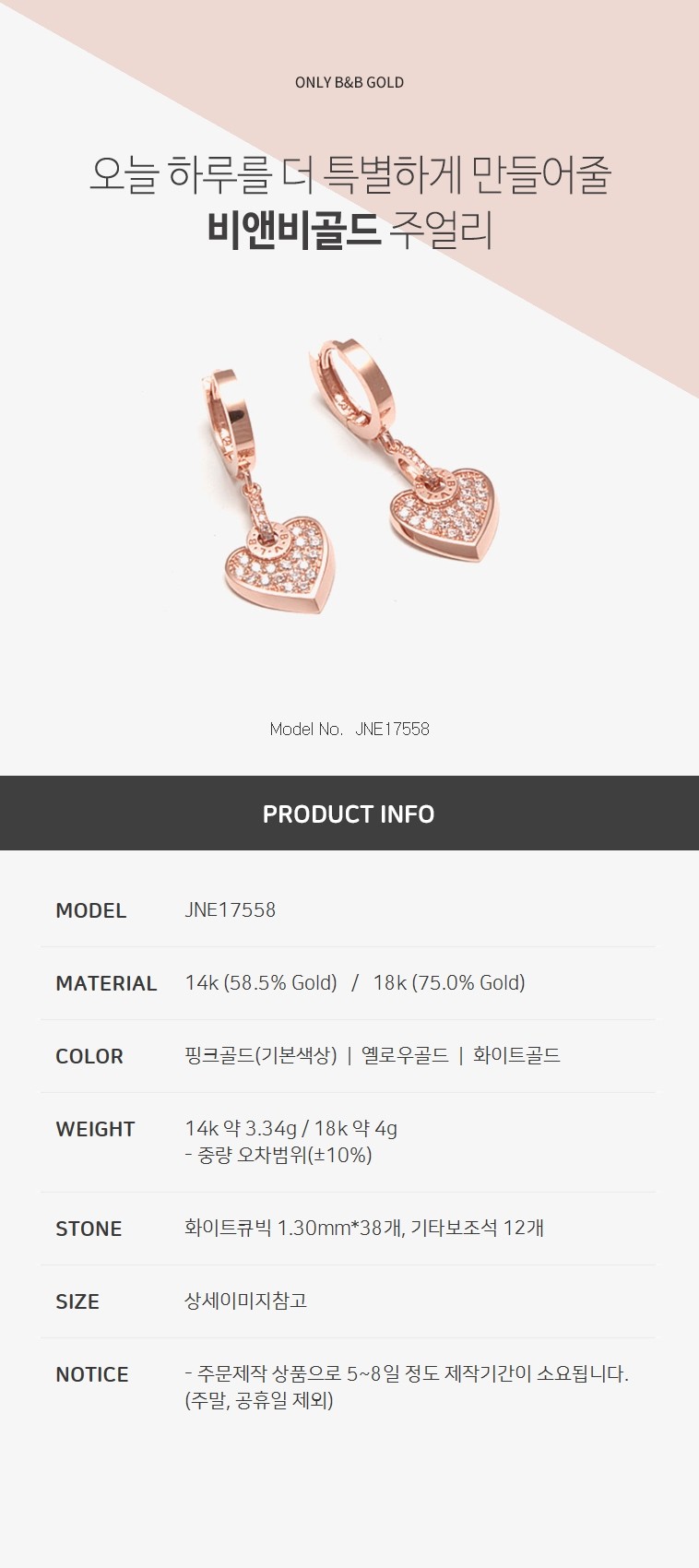Click the weight tolerance ±10% note

pyautogui.click(x=278, y=1155)
